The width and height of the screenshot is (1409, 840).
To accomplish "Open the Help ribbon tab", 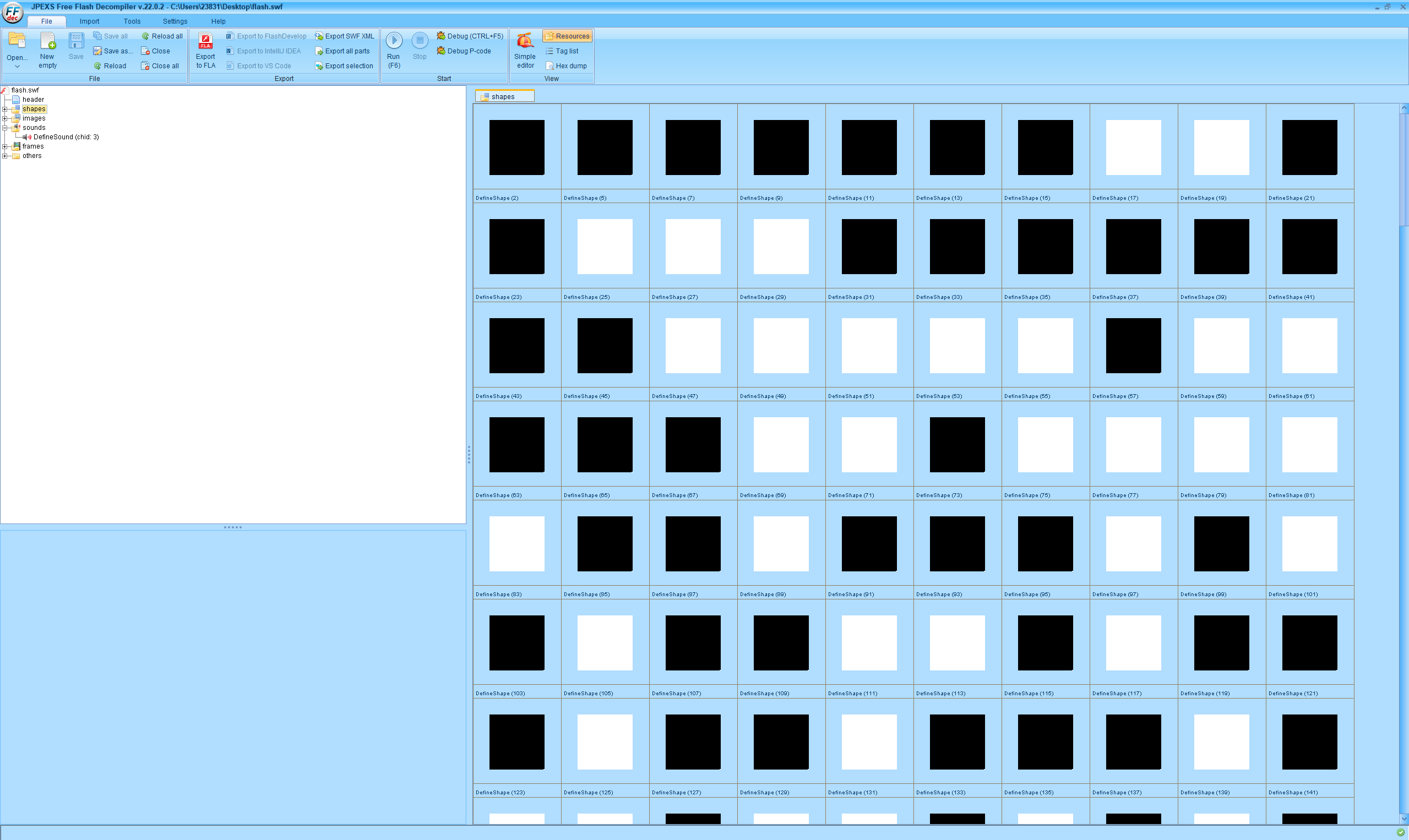I will pyautogui.click(x=219, y=21).
